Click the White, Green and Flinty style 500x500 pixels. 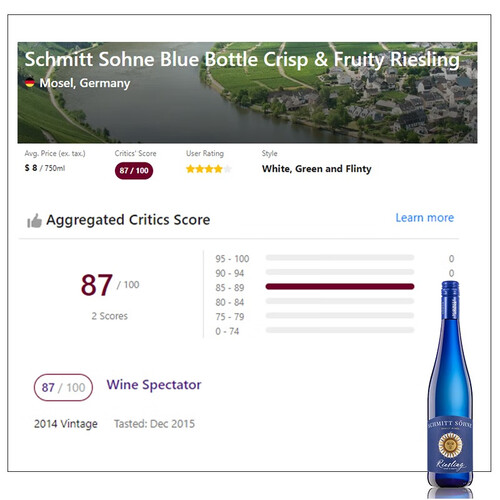click(317, 169)
